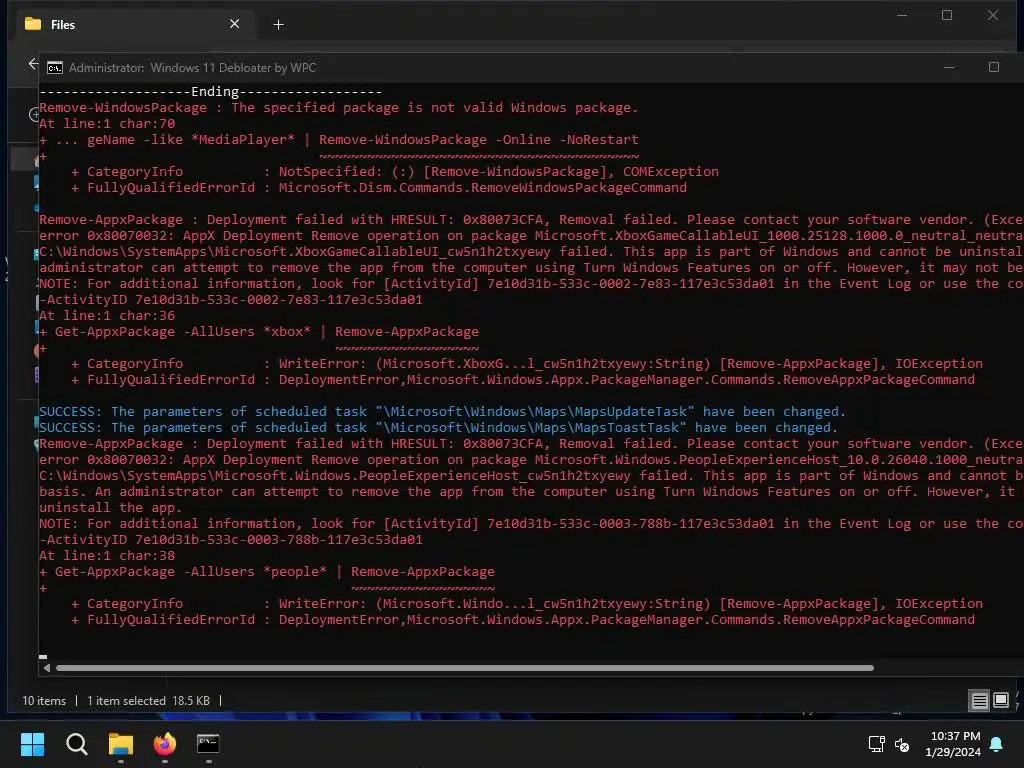Add a new tab in File Explorer

click(278, 25)
